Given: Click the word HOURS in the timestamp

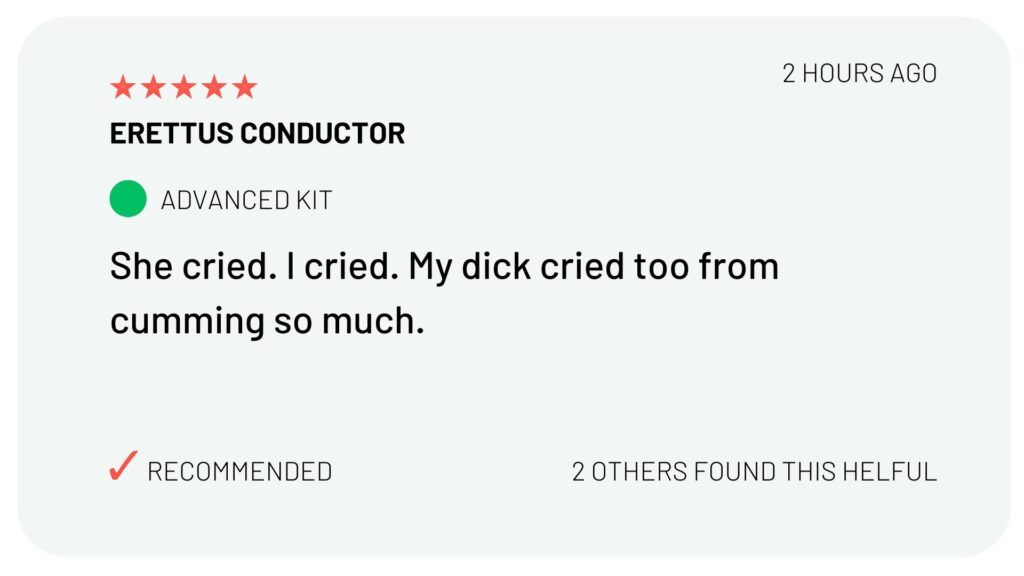Looking at the screenshot, I should coord(839,73).
